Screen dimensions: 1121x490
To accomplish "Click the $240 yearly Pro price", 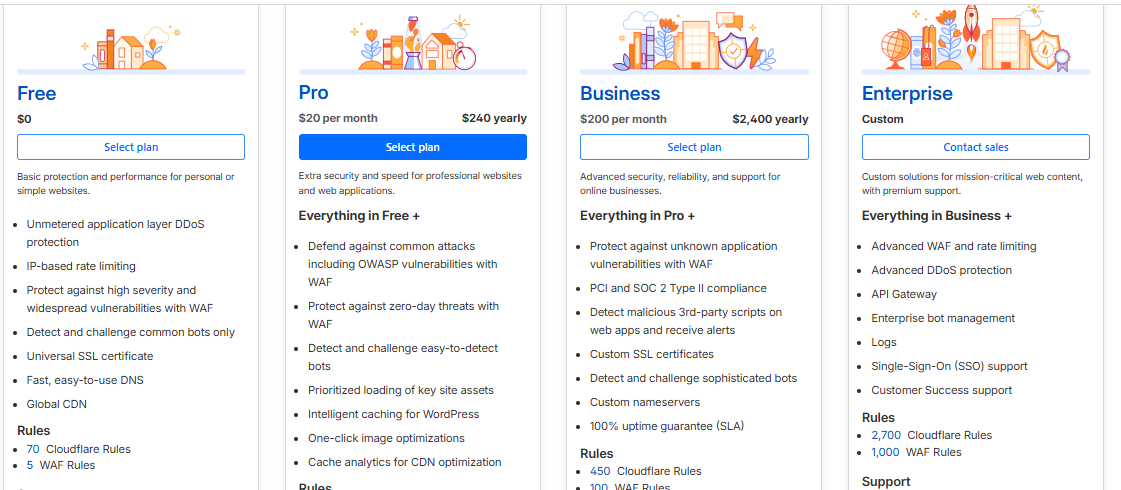I will point(494,118).
